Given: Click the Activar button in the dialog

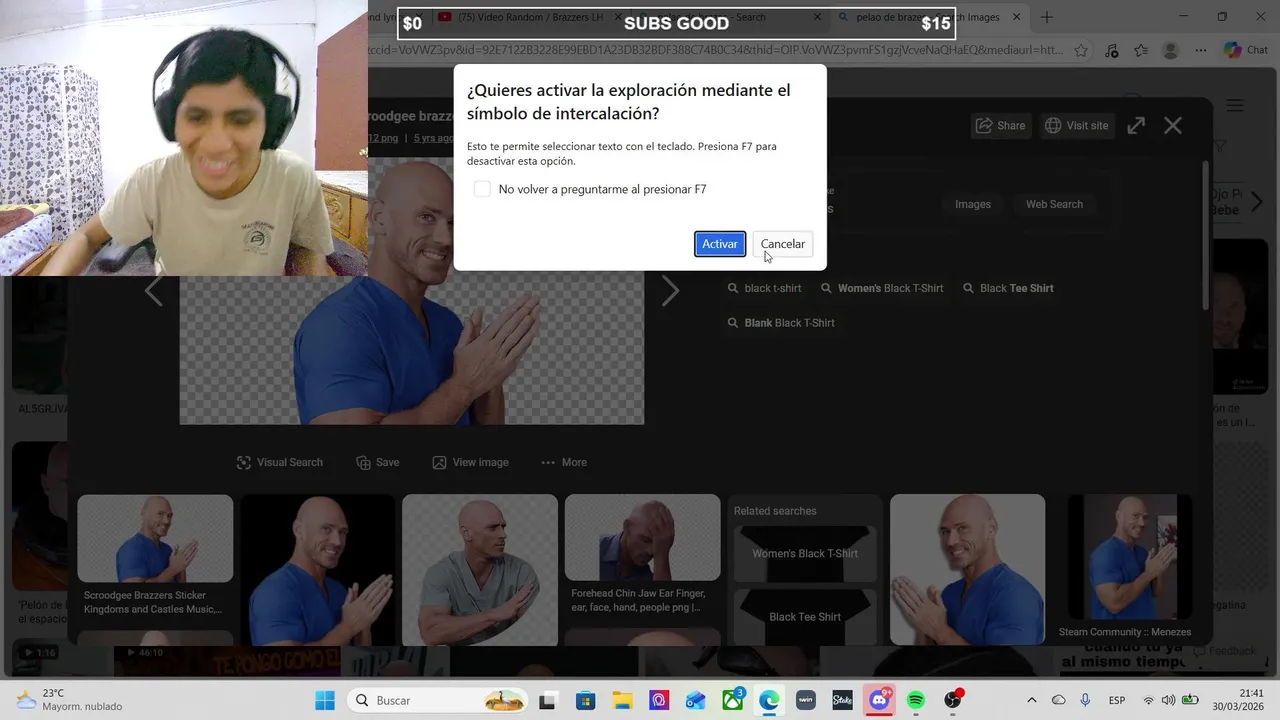Looking at the screenshot, I should point(720,244).
